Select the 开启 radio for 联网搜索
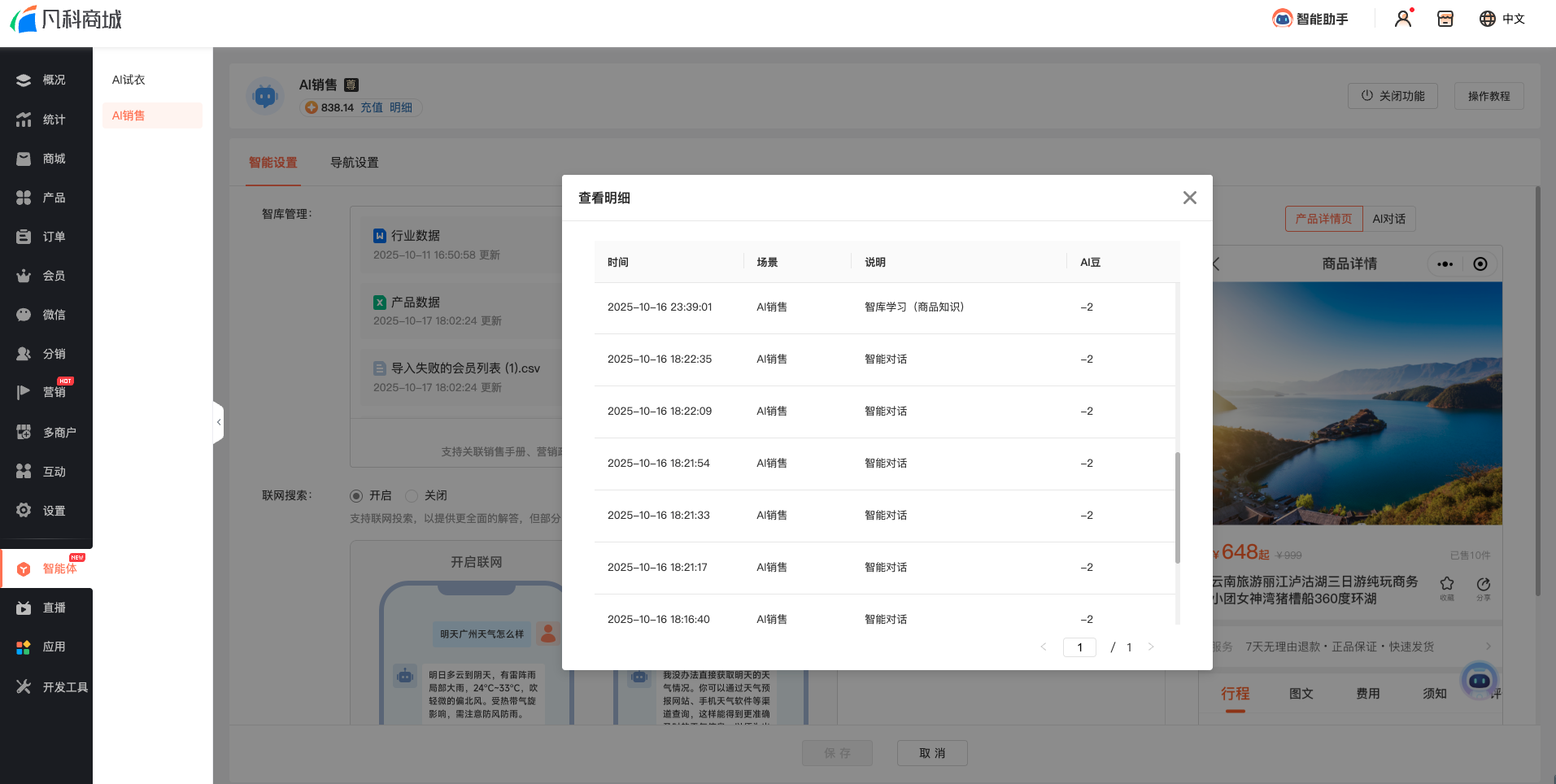The height and width of the screenshot is (784, 1556). tap(356, 496)
